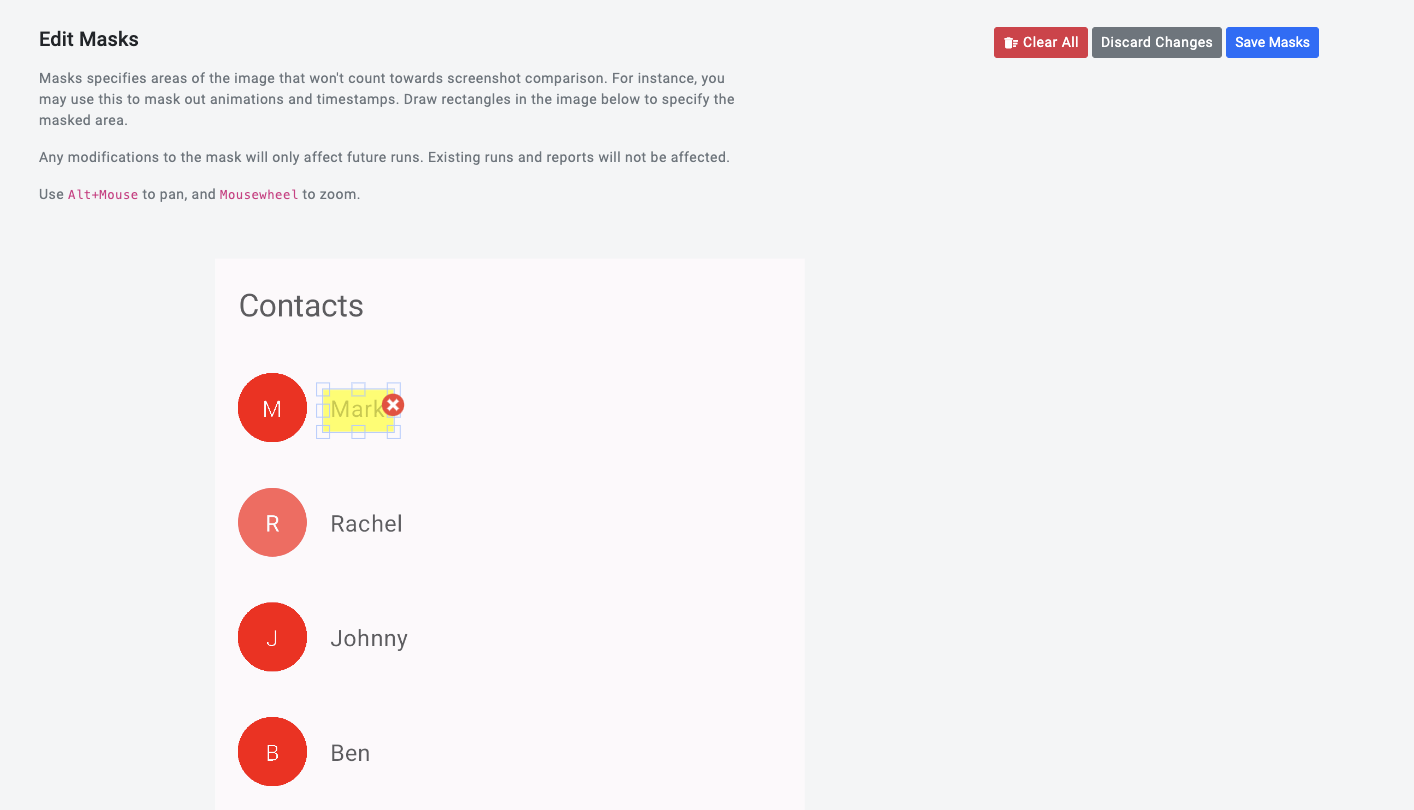Save the masks
The image size is (1414, 810).
tap(1272, 42)
